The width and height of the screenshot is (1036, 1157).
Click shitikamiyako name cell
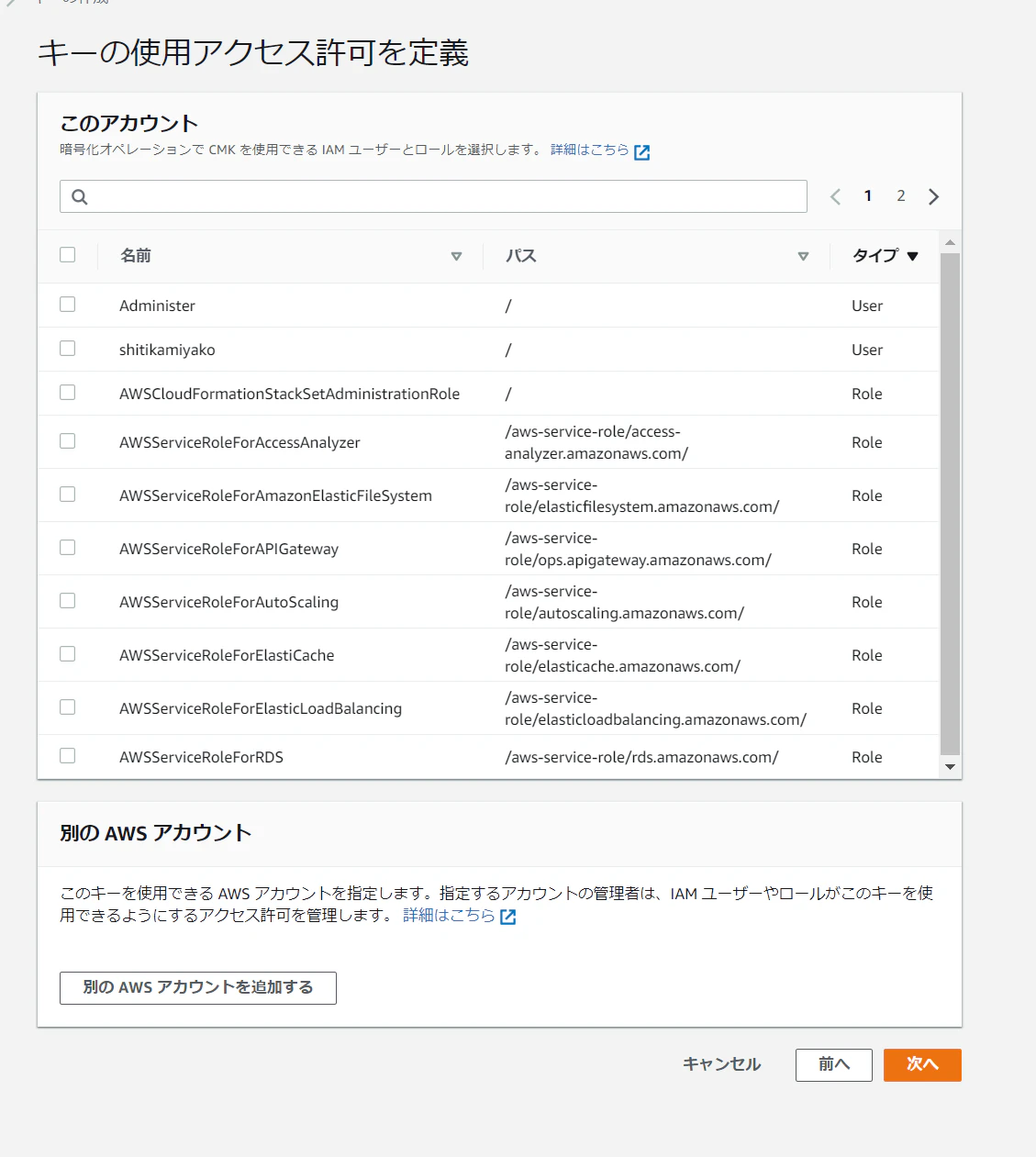pyautogui.click(x=167, y=350)
